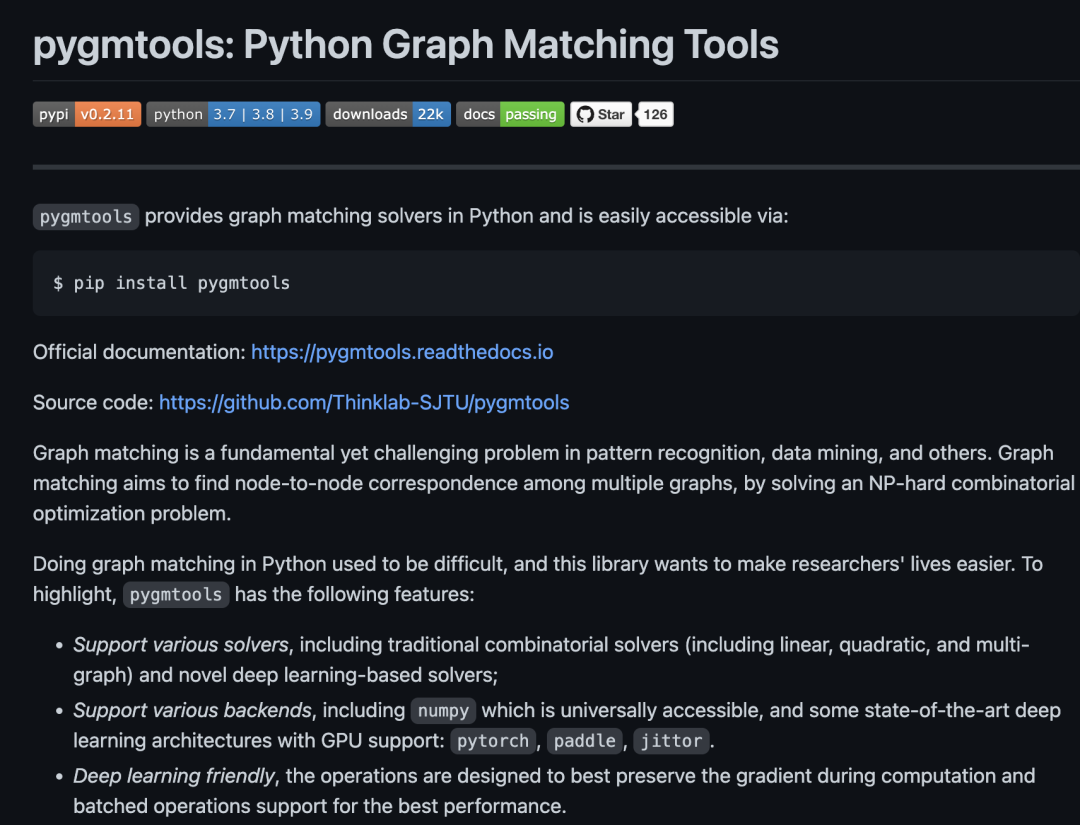1080x825 pixels.
Task: Click the pypi label on the version badge
Action: (53, 113)
